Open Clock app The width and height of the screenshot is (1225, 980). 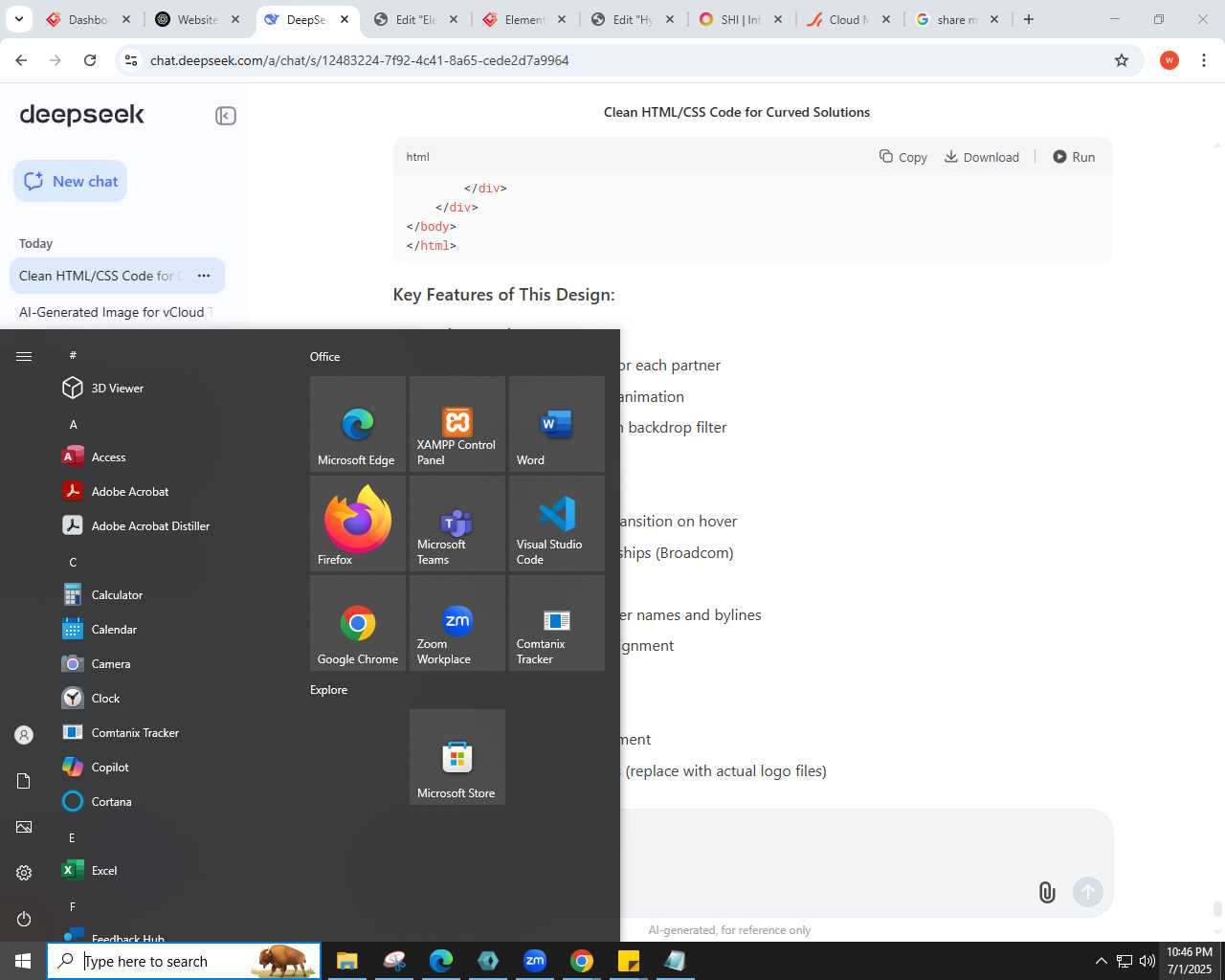pos(172,699)
